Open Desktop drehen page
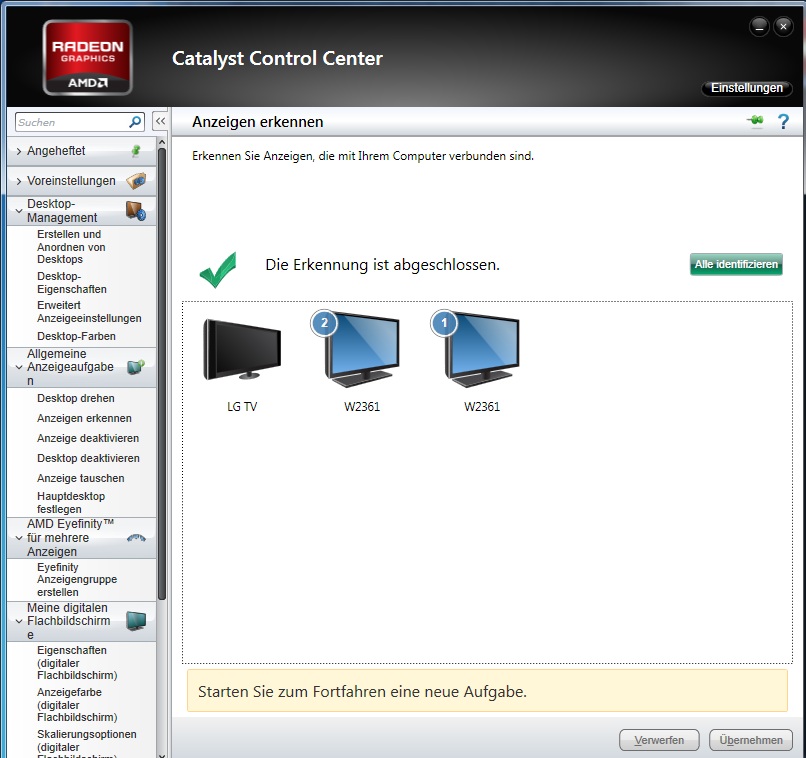Viewport: 806px width, 758px height. pyautogui.click(x=76, y=398)
